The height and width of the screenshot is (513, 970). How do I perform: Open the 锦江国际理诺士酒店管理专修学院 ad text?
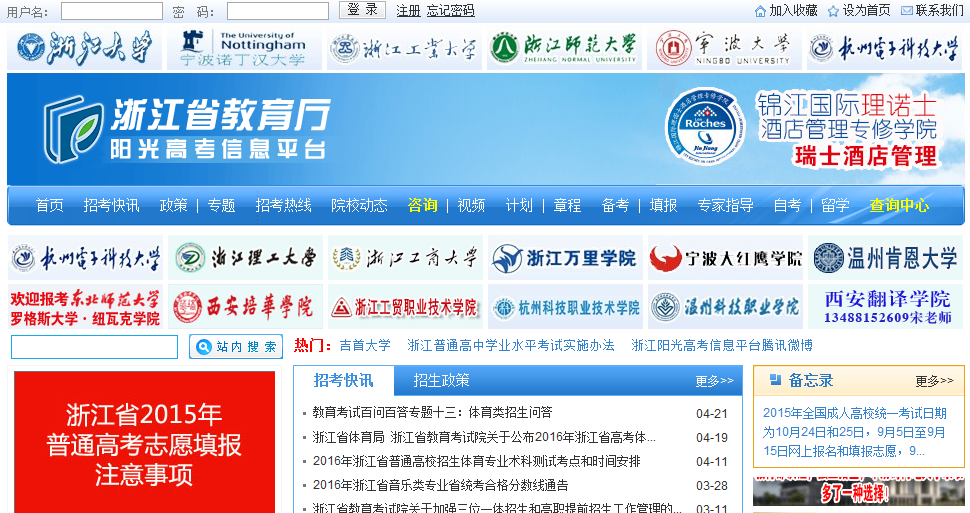pos(847,129)
